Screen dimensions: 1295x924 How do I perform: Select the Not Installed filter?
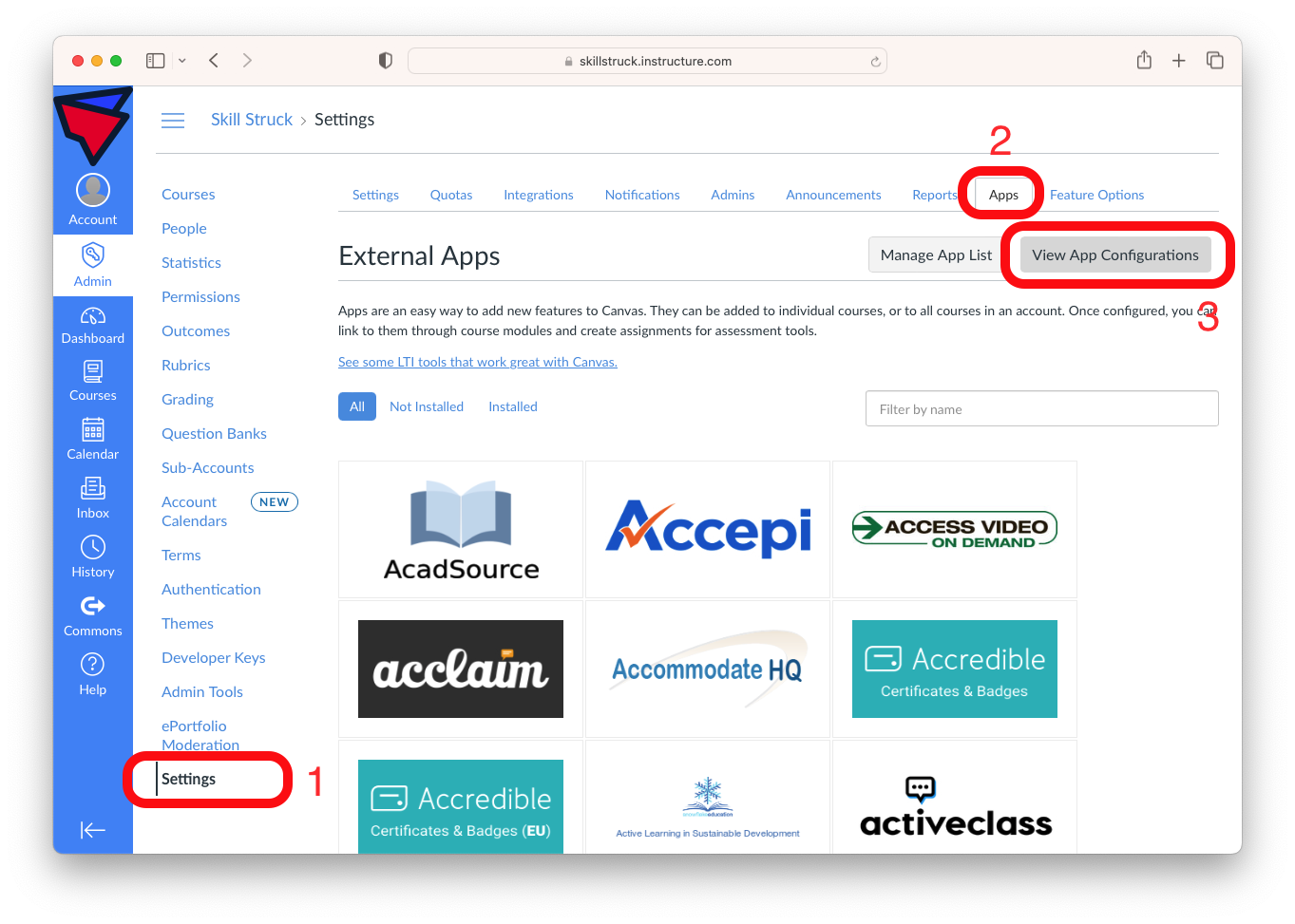(x=427, y=406)
